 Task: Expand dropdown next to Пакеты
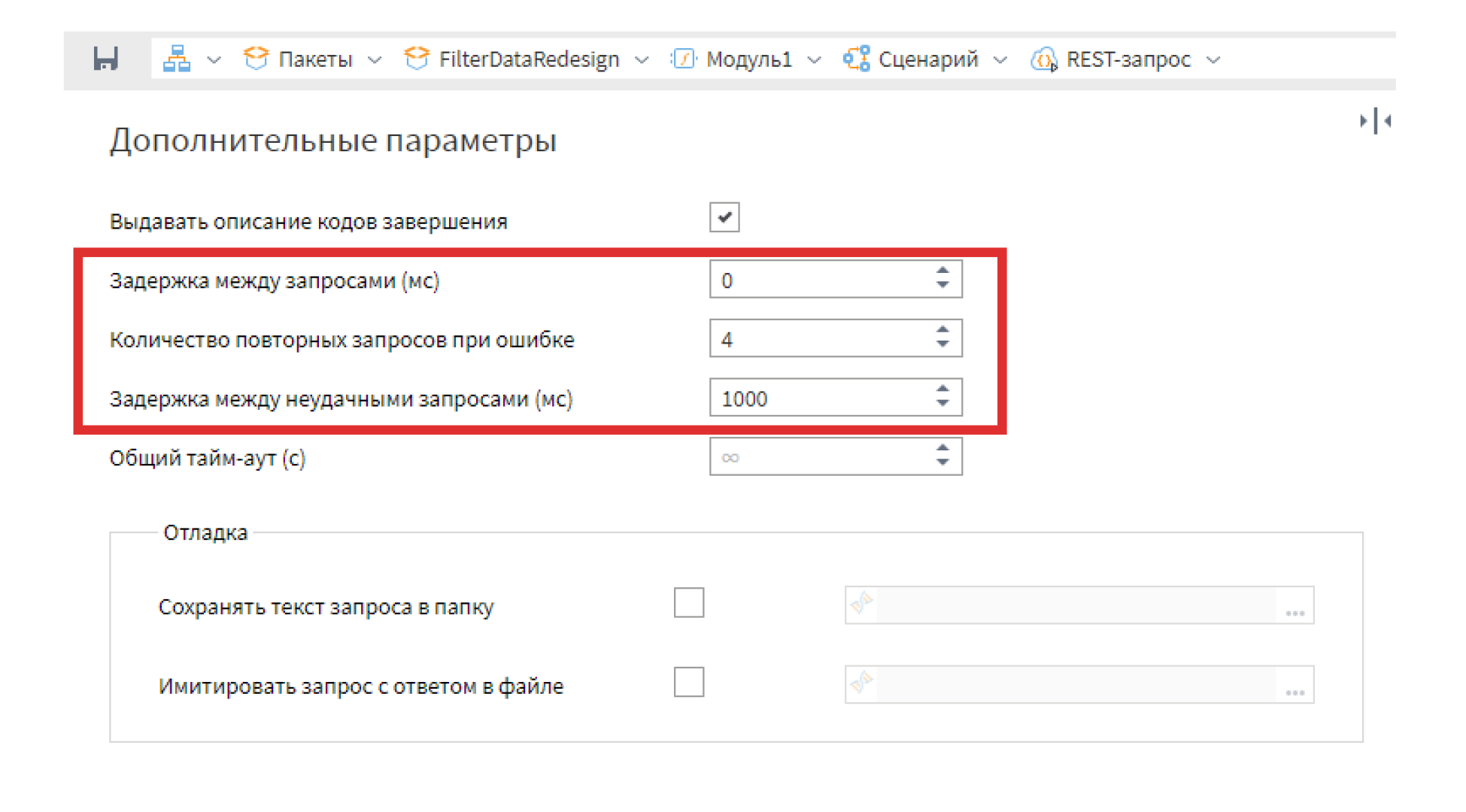tap(375, 60)
